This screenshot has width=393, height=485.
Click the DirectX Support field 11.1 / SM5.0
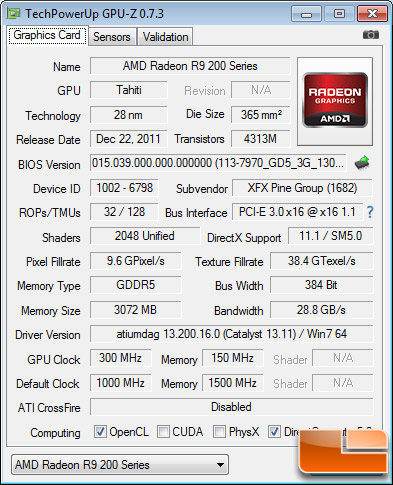tap(330, 236)
